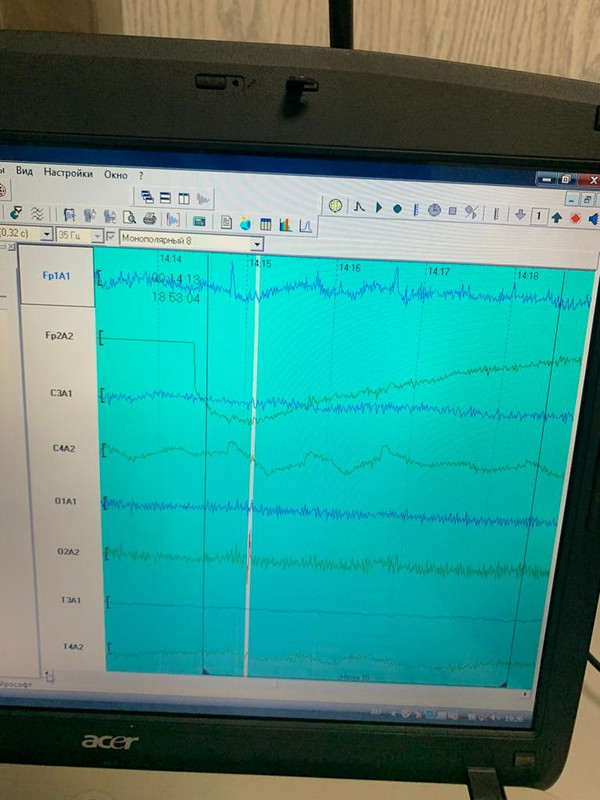Viewport: 600px width, 800px height.
Task: Click the calibration pulse icon
Action: 360,207
